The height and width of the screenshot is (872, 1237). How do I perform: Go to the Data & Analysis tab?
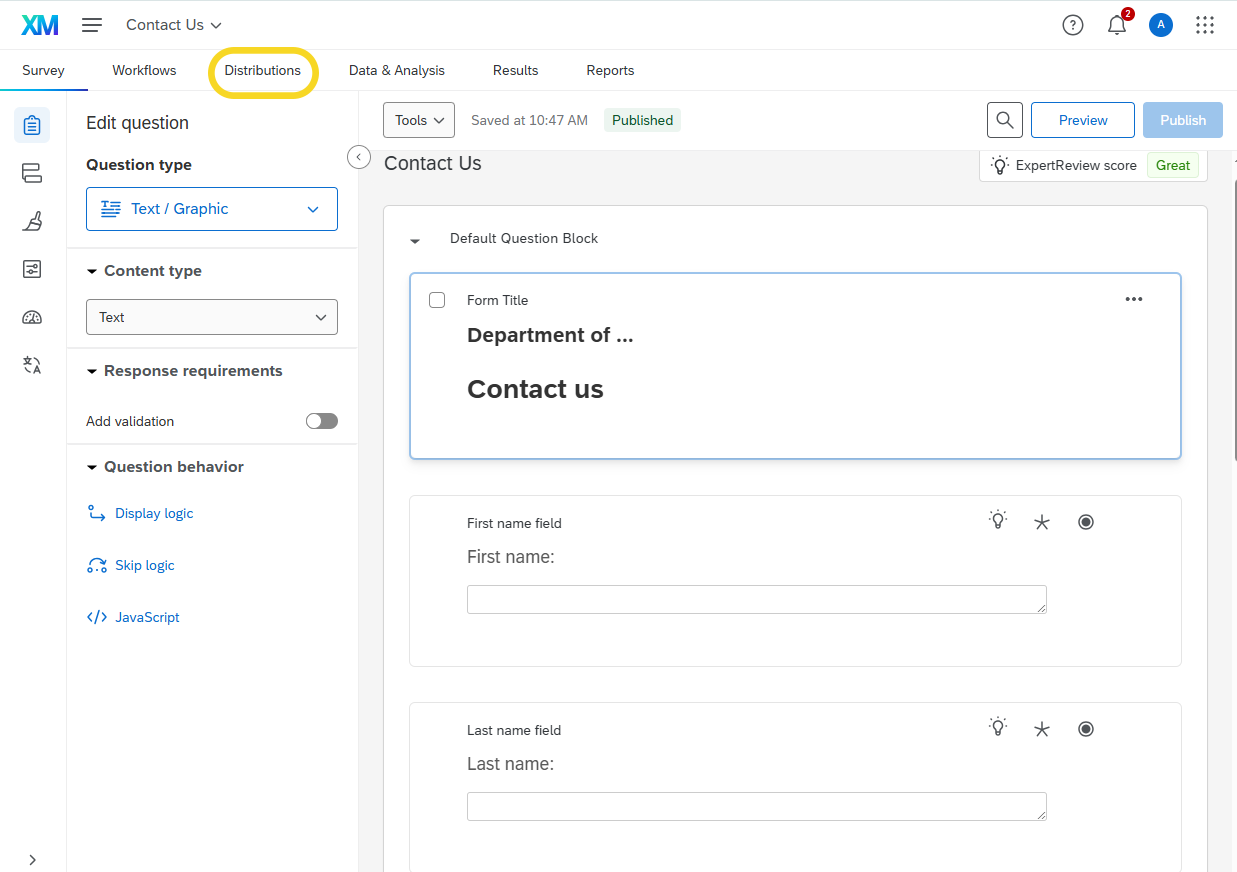pyautogui.click(x=397, y=71)
